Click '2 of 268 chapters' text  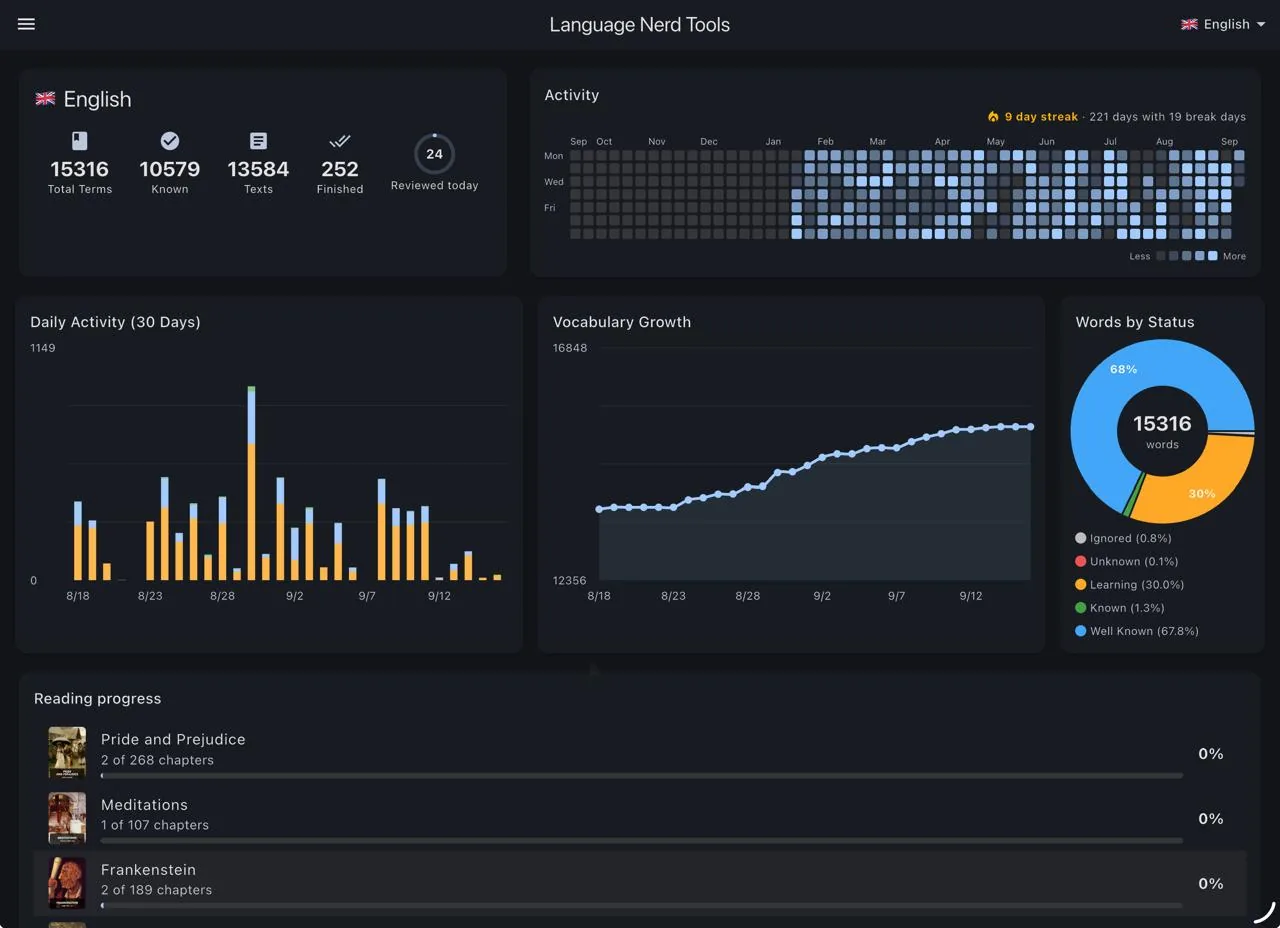157,760
